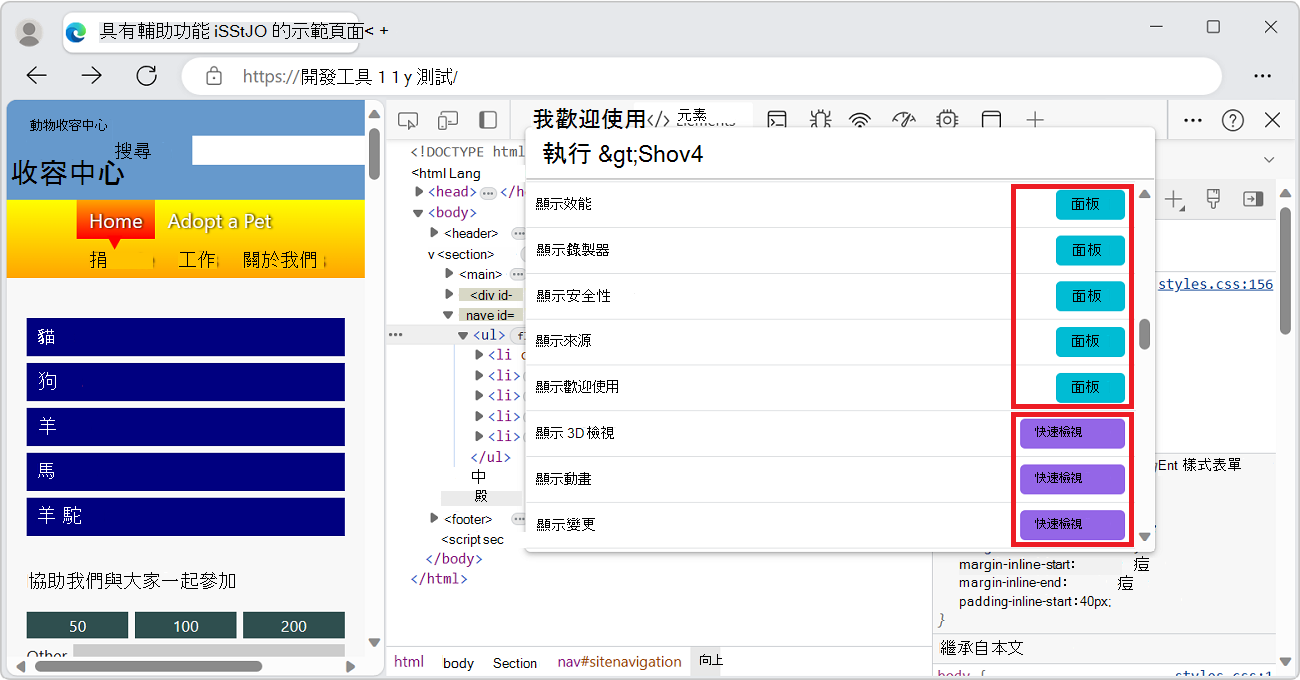Open the Sources bug icon tool
The height and width of the screenshot is (680, 1300).
(x=820, y=120)
